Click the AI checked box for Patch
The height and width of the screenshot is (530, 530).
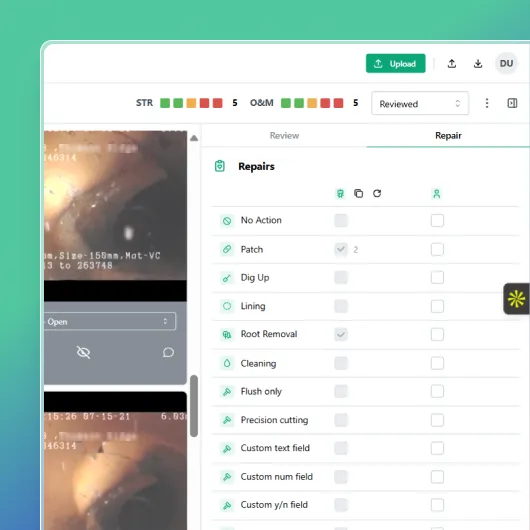pyautogui.click(x=341, y=249)
